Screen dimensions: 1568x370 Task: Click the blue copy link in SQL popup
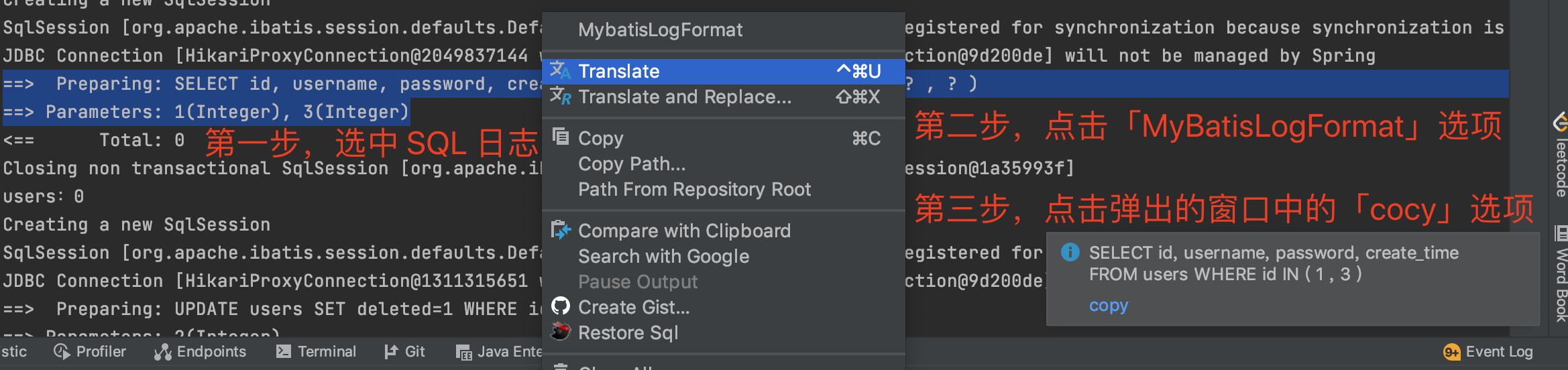(x=1108, y=305)
